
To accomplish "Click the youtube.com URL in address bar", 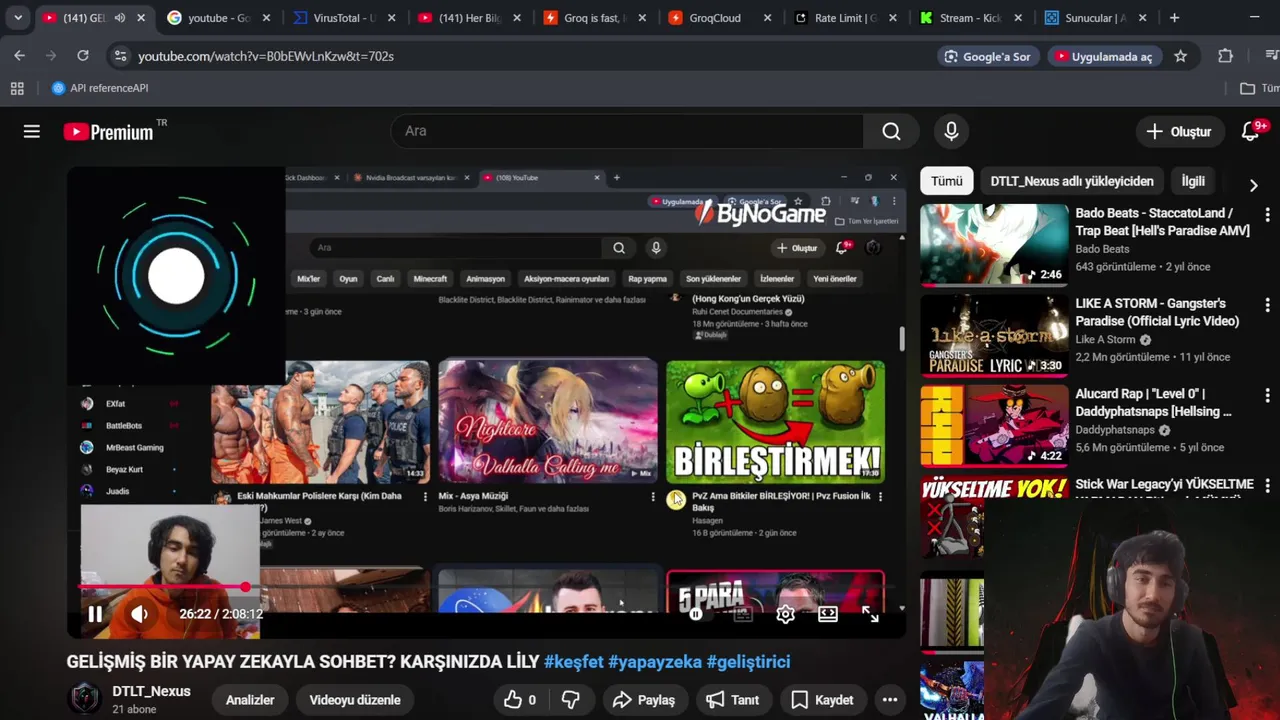I will 266,56.
